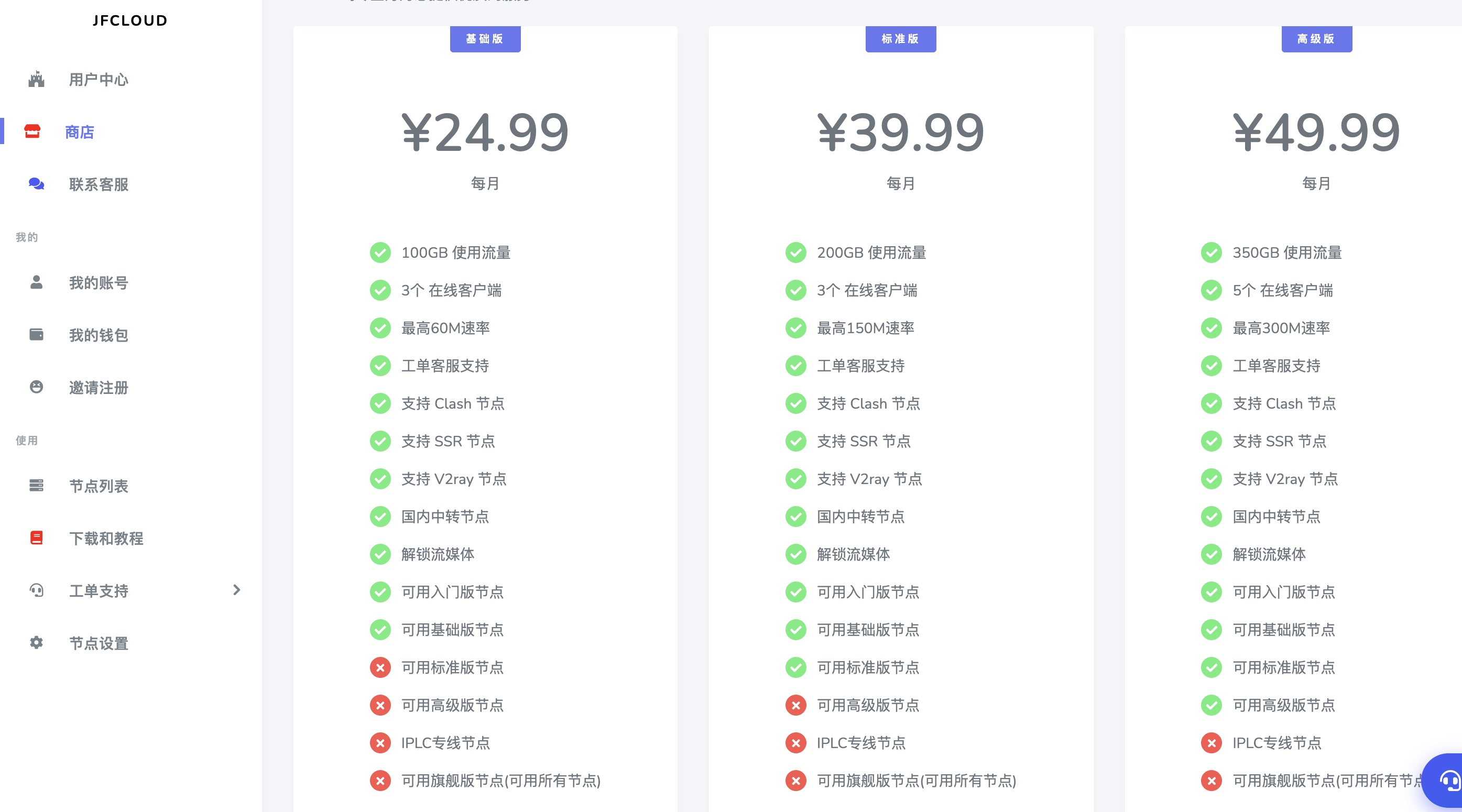
Task: Open 我的账号 menu entry
Action: tap(99, 282)
